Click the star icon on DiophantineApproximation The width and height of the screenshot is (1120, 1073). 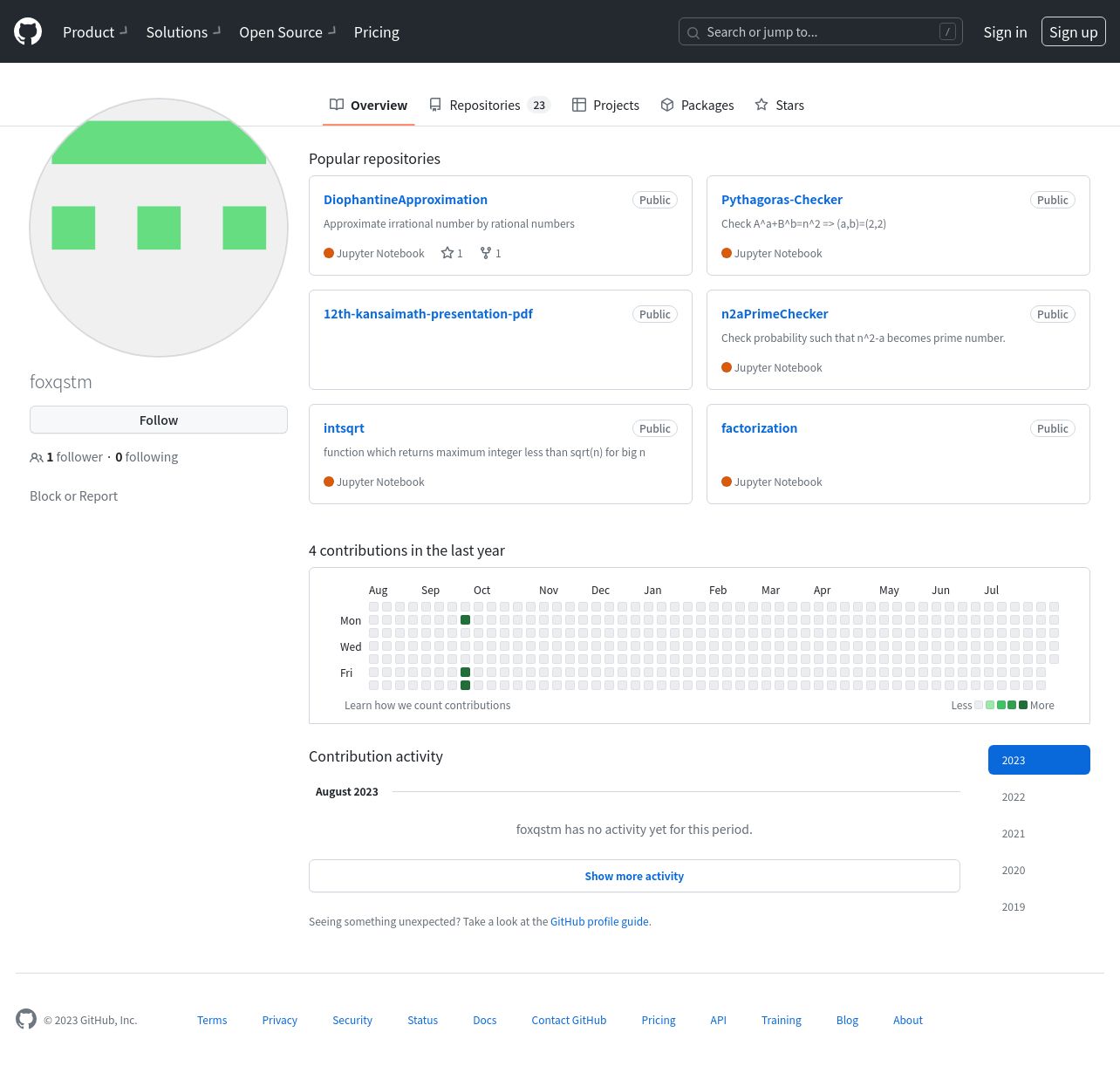pyautogui.click(x=447, y=253)
